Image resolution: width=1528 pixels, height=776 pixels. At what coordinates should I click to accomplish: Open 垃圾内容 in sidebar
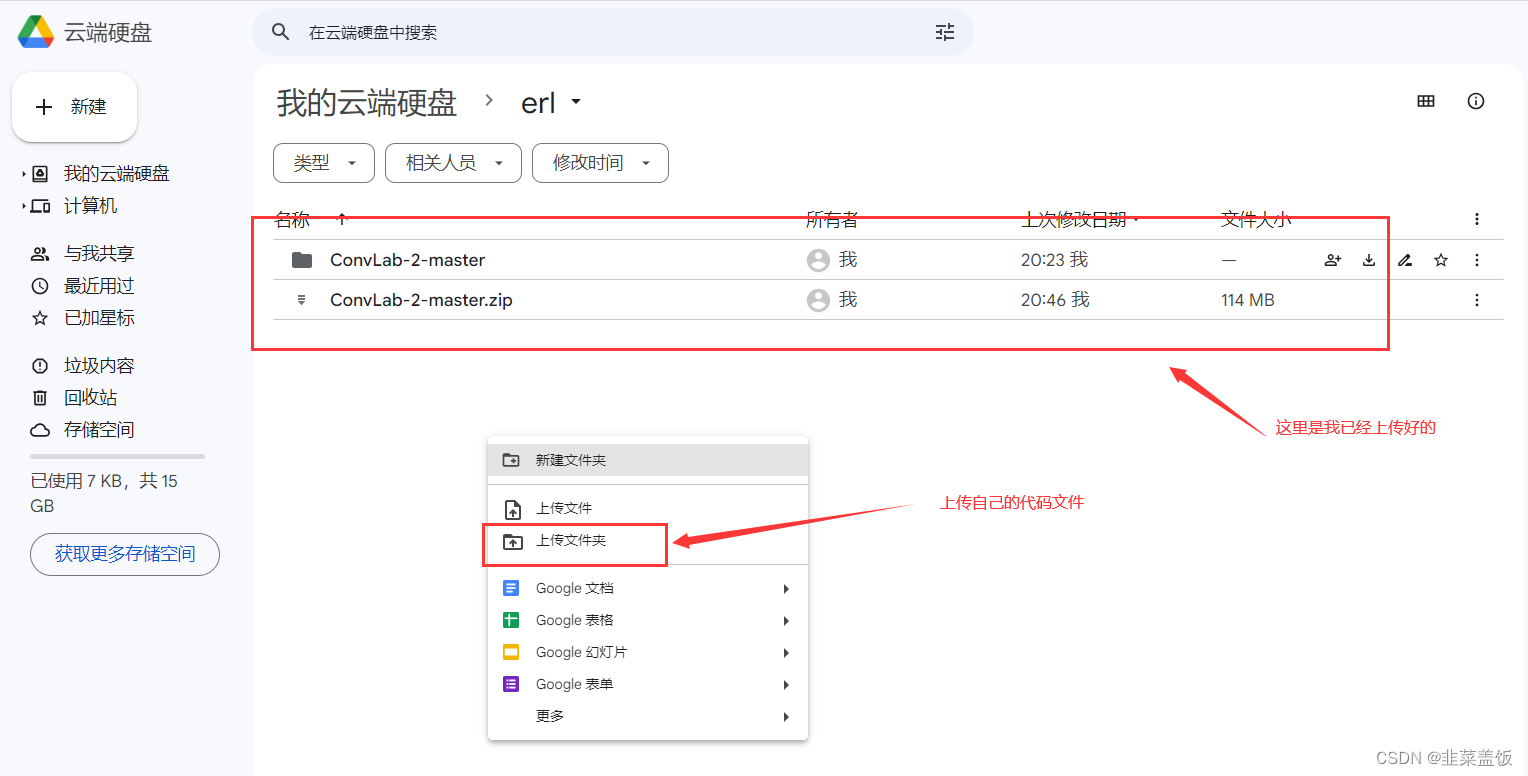point(99,366)
